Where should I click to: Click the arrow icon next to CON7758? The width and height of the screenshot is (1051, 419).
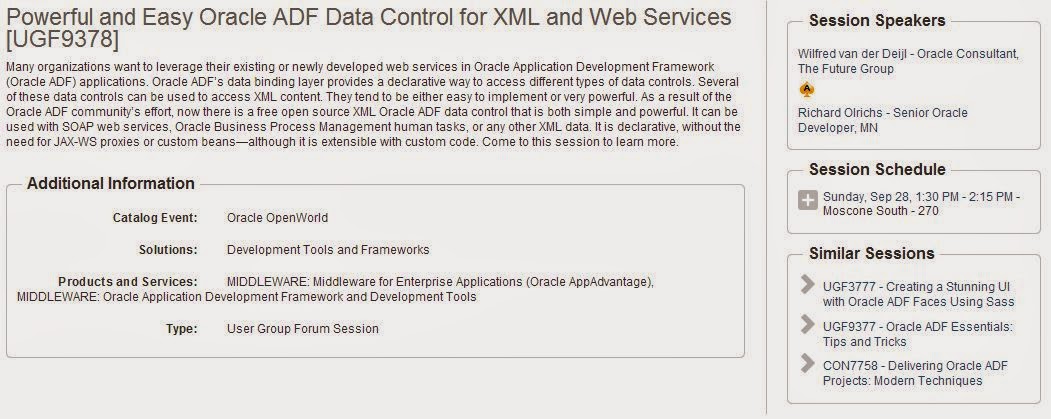tap(808, 365)
